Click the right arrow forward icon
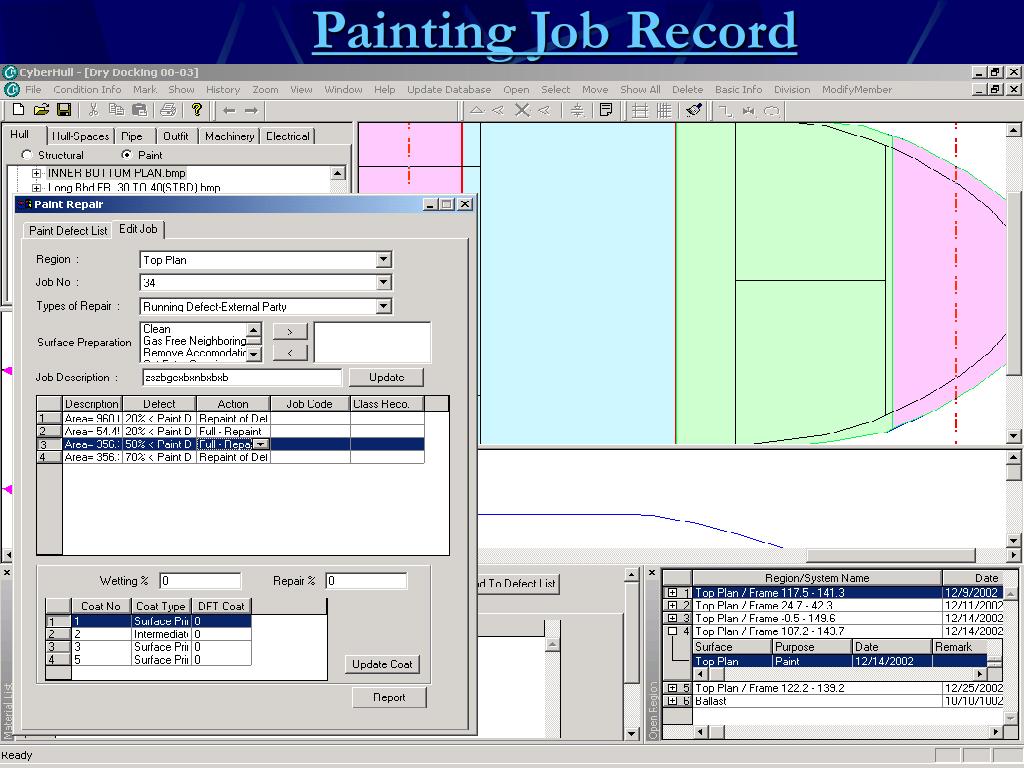Screen dimensions: 1024x768 251,110
